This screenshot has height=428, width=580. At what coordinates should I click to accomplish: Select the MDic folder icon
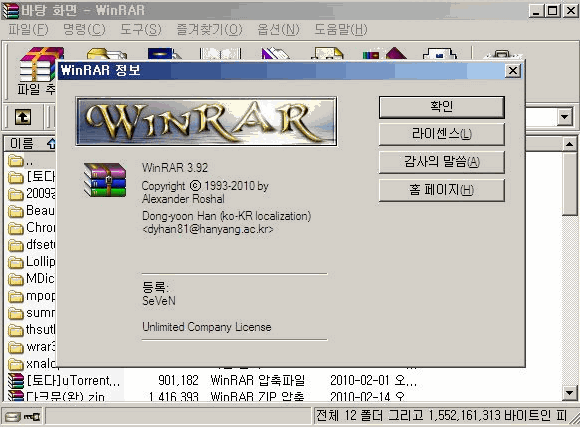[x=16, y=279]
